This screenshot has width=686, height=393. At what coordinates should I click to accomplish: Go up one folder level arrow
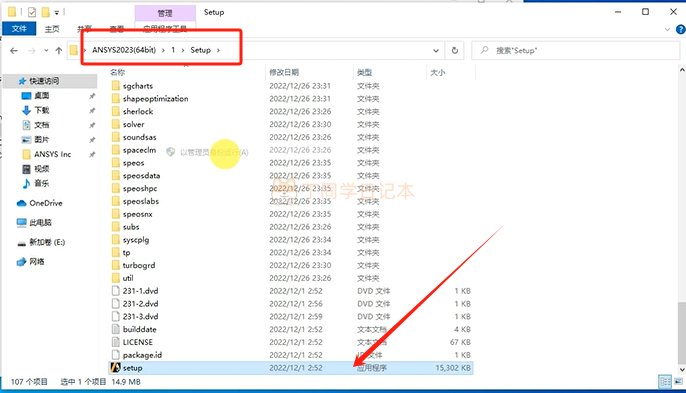click(59, 51)
